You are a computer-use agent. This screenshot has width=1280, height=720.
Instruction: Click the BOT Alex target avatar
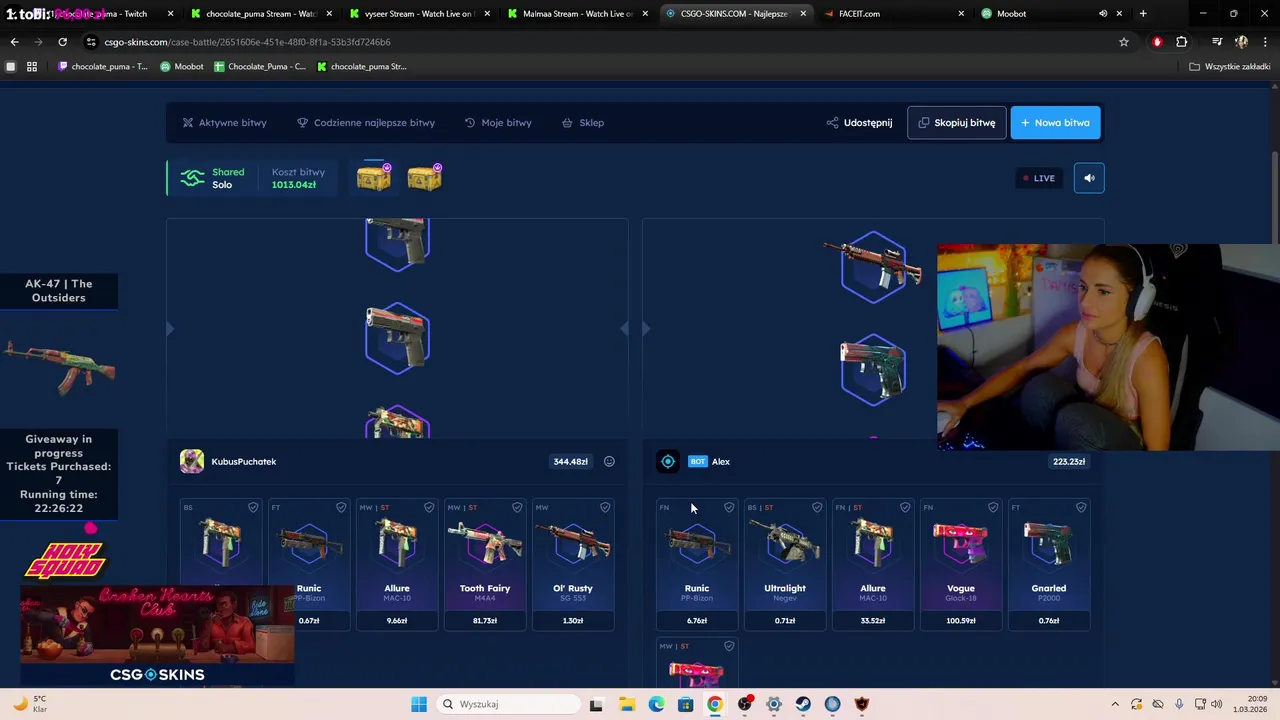[668, 461]
